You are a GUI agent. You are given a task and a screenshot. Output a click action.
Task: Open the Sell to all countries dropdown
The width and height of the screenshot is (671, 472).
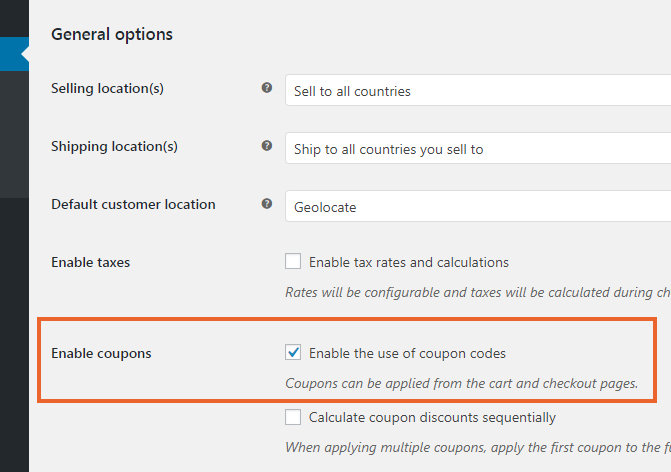pyautogui.click(x=478, y=90)
